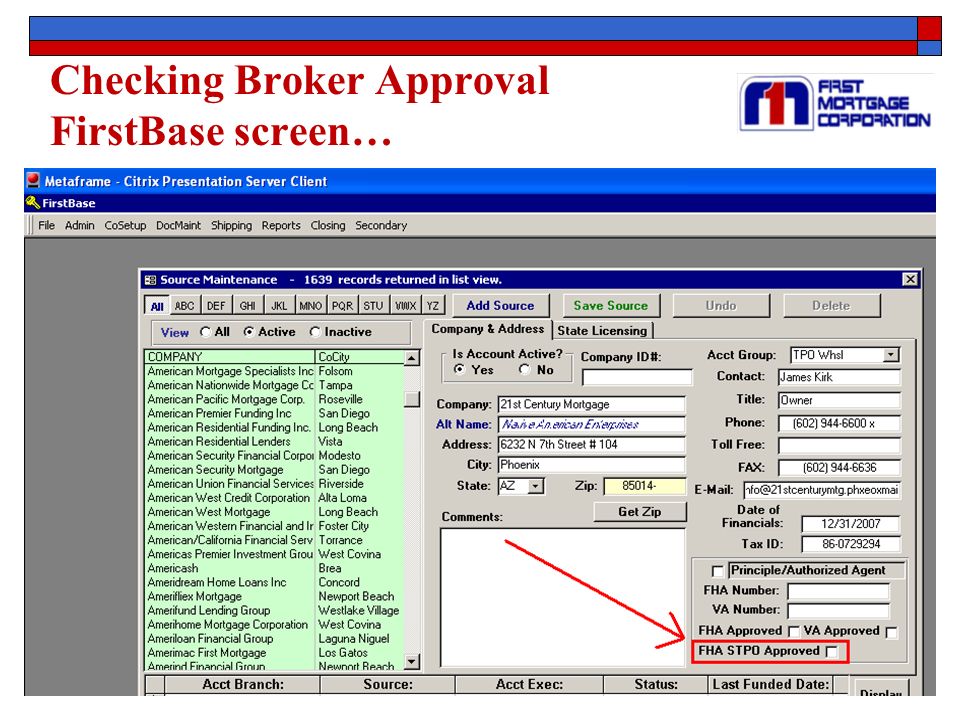Filter companies by VWX

point(405,306)
